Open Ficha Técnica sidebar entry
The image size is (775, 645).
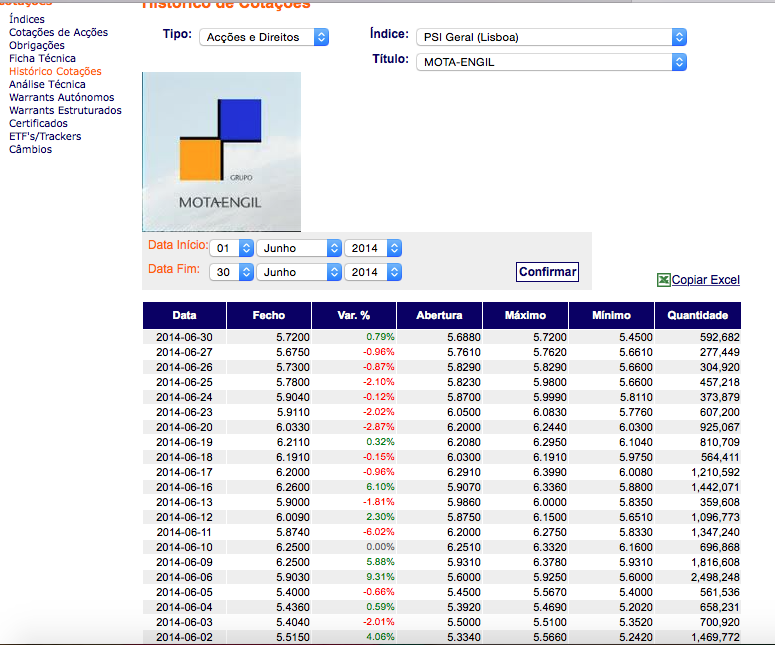pyautogui.click(x=42, y=58)
